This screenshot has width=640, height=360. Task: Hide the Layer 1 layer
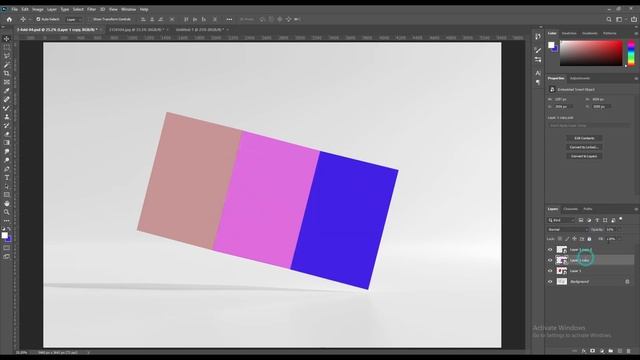pos(550,271)
